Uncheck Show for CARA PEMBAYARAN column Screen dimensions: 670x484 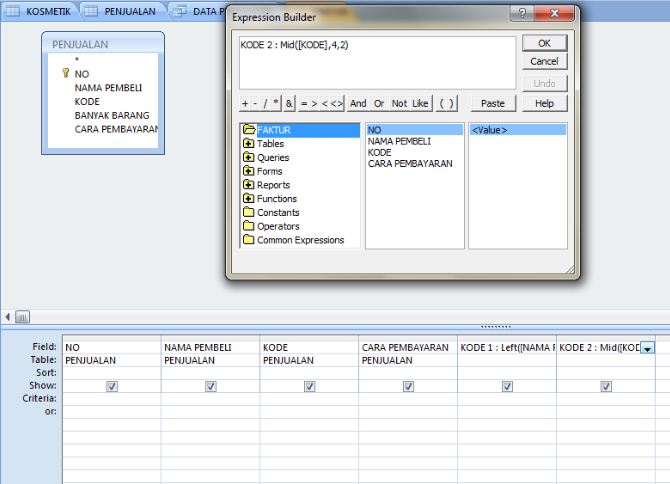click(408, 386)
